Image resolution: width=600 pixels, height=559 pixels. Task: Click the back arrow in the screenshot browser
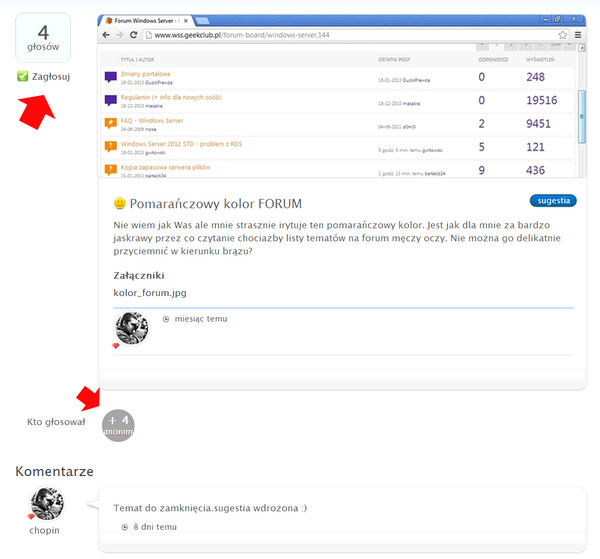pyautogui.click(x=106, y=35)
